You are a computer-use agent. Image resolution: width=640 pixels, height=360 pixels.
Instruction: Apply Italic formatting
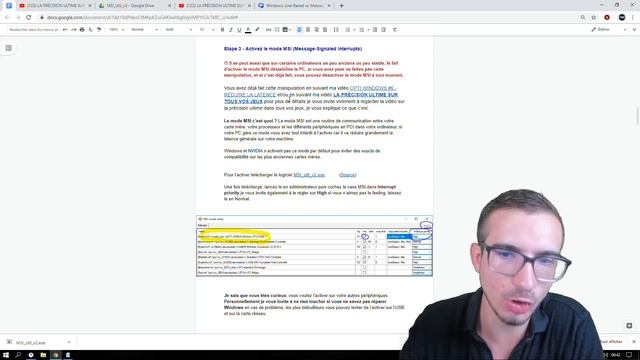pyautogui.click(x=231, y=30)
